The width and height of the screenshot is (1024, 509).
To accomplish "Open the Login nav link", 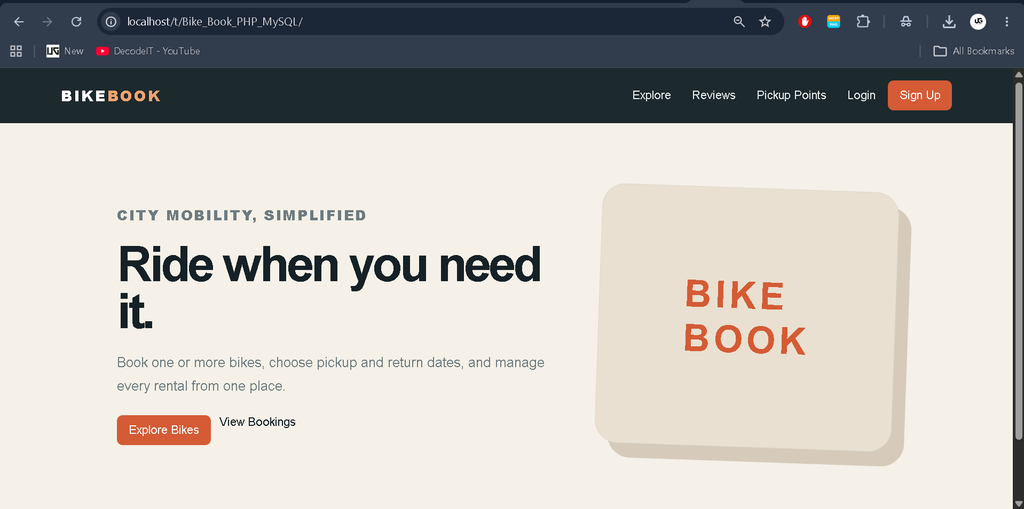I will 861,95.
